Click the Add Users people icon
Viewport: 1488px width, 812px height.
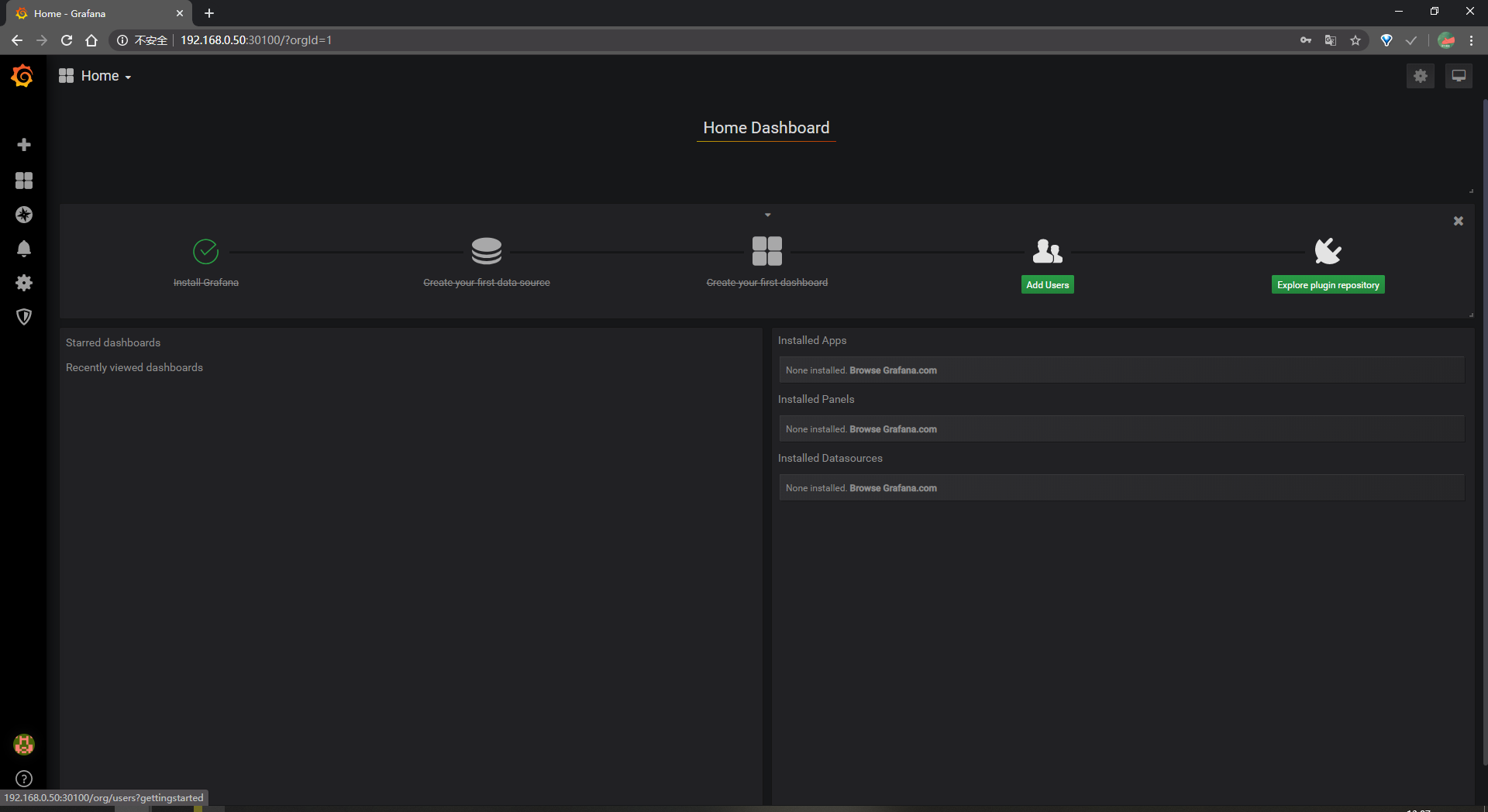tap(1048, 251)
